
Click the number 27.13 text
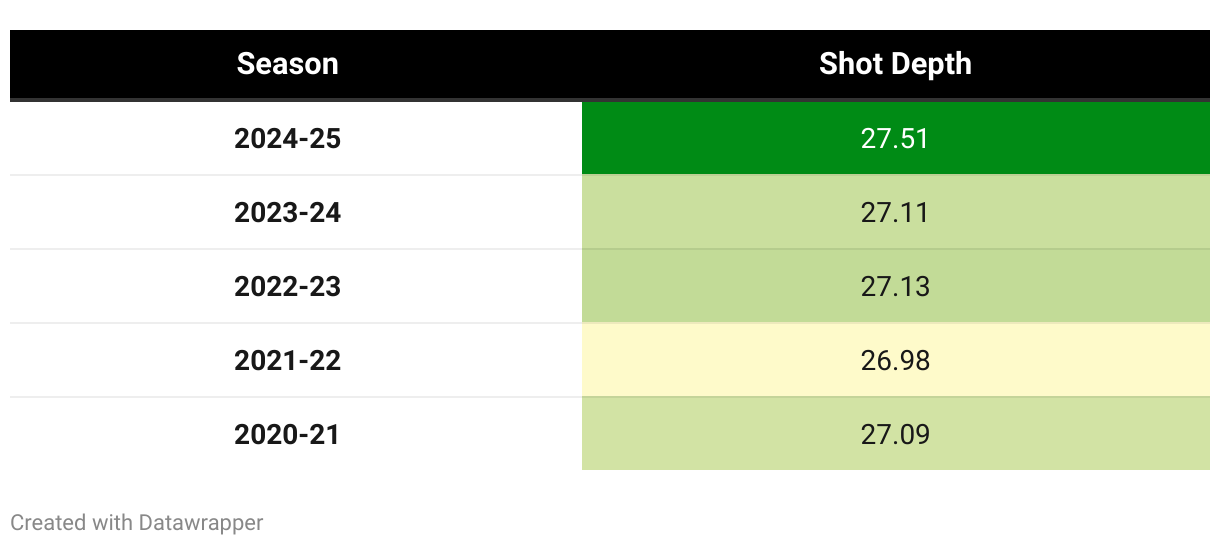pyautogui.click(x=895, y=286)
